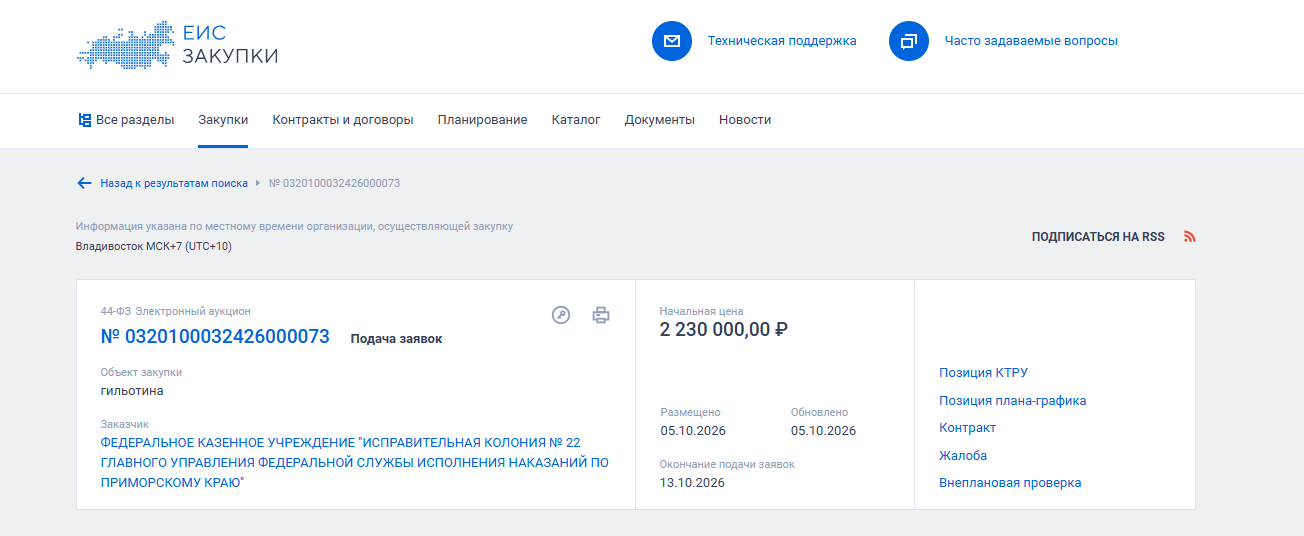Go to the Каталог section
Screen dimensions: 1304x536
coord(576,120)
